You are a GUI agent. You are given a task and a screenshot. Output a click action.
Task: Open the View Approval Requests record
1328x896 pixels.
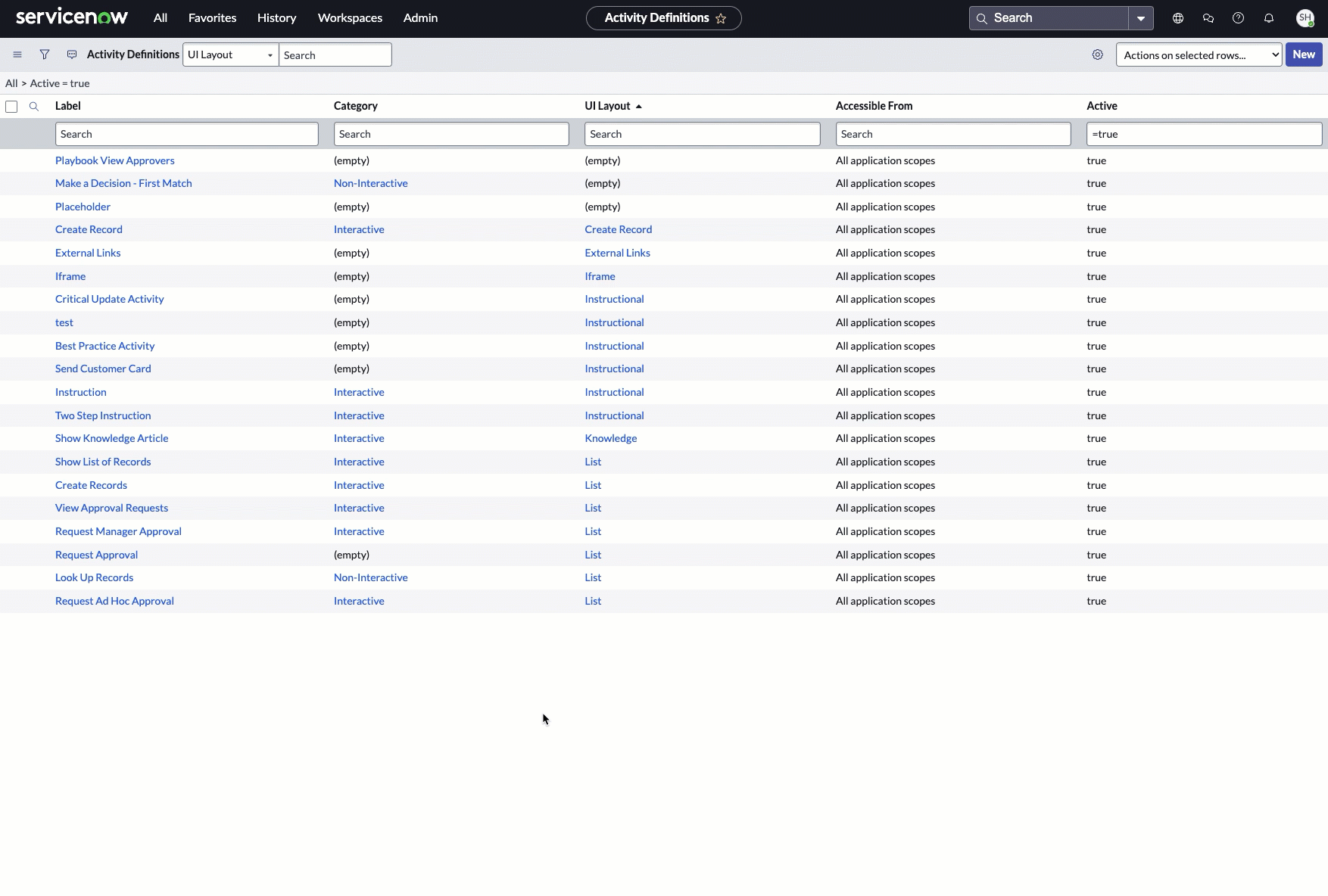pos(112,508)
